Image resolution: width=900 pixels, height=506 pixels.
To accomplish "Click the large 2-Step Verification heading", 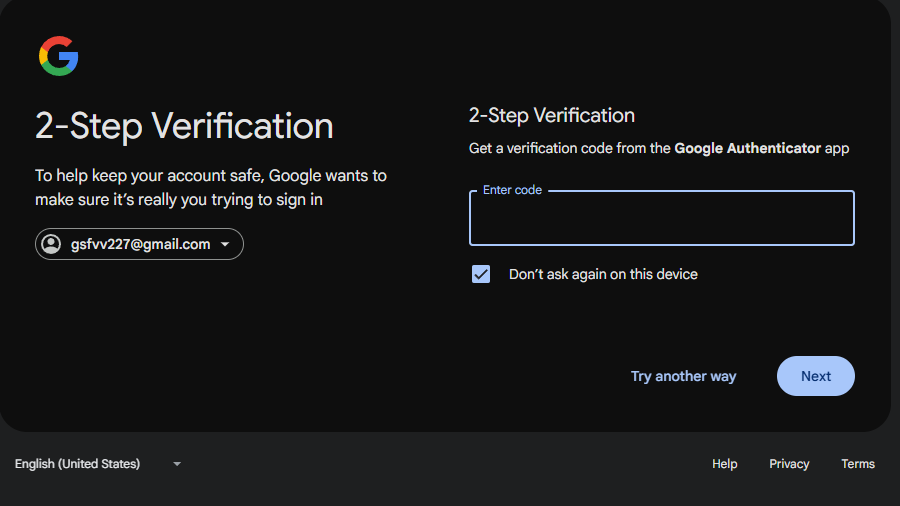I will (x=184, y=127).
